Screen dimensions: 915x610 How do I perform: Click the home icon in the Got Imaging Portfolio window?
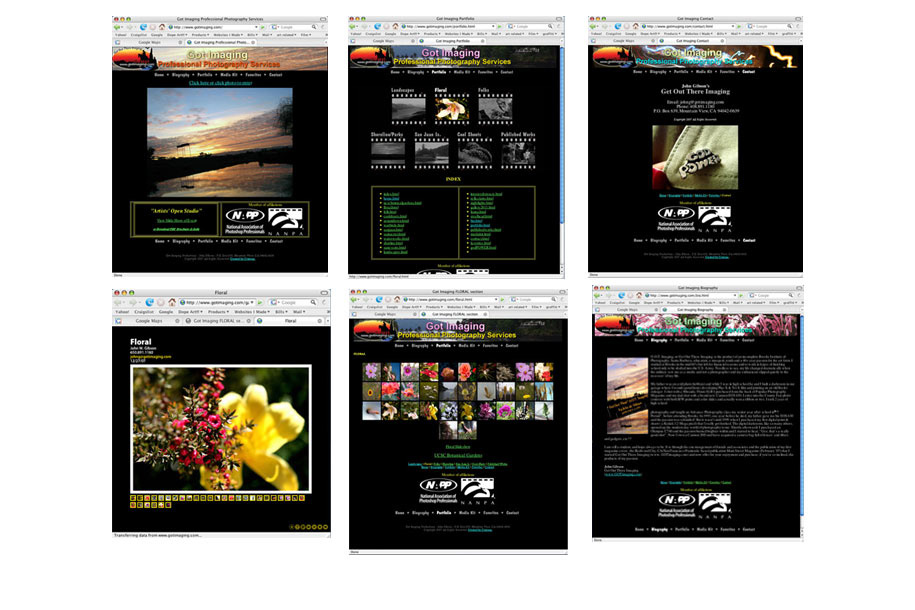click(396, 26)
